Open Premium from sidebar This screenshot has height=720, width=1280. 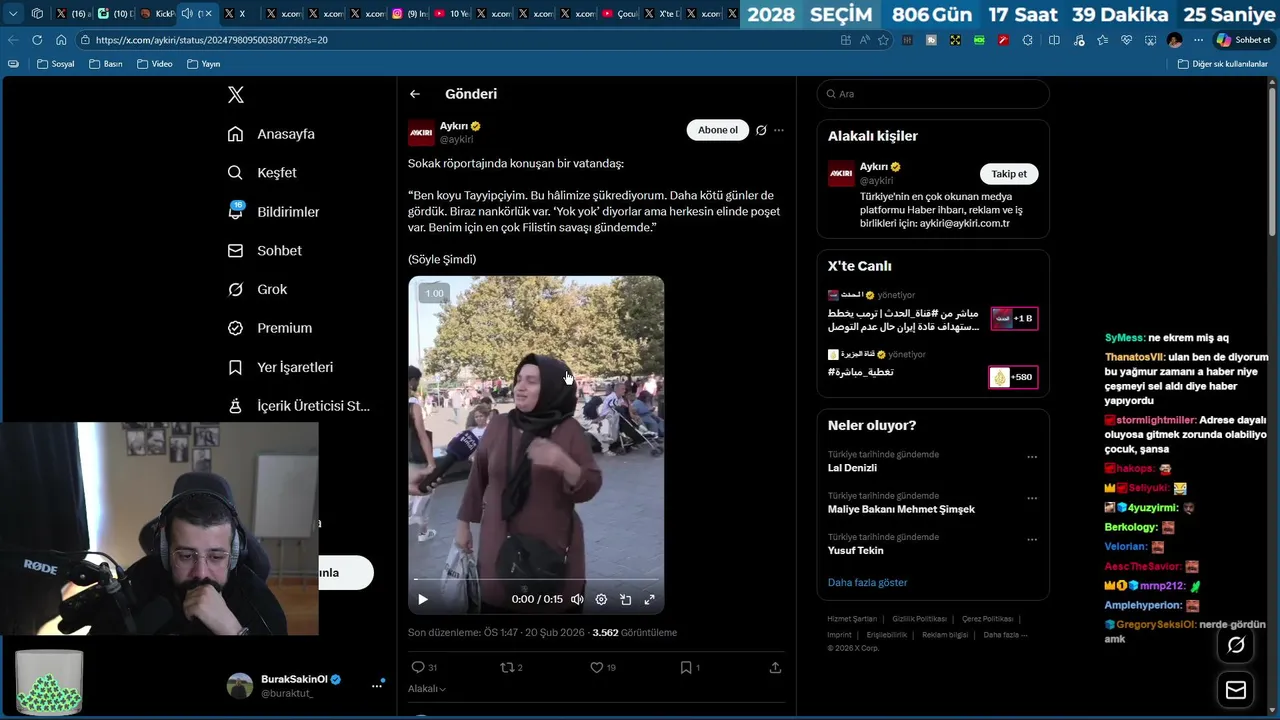click(x=269, y=328)
